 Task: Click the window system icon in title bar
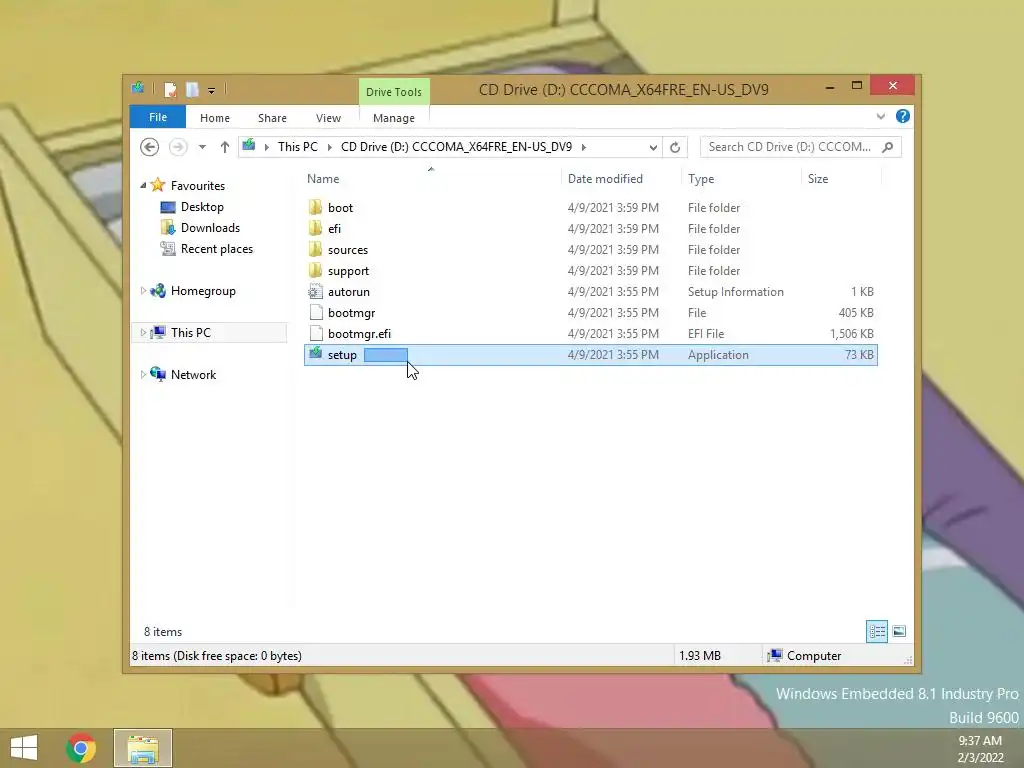tap(138, 88)
